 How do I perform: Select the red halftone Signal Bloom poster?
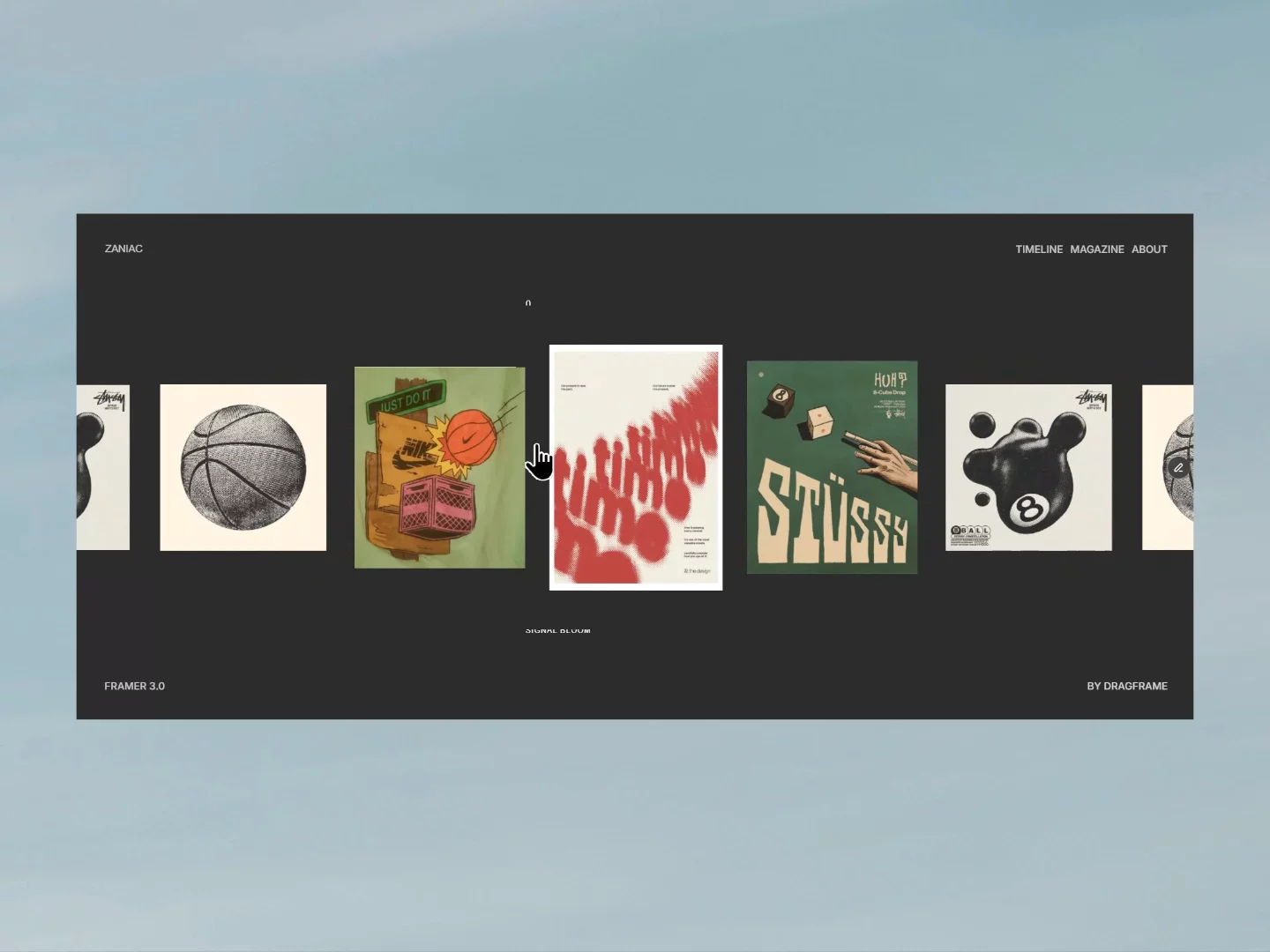coord(636,467)
